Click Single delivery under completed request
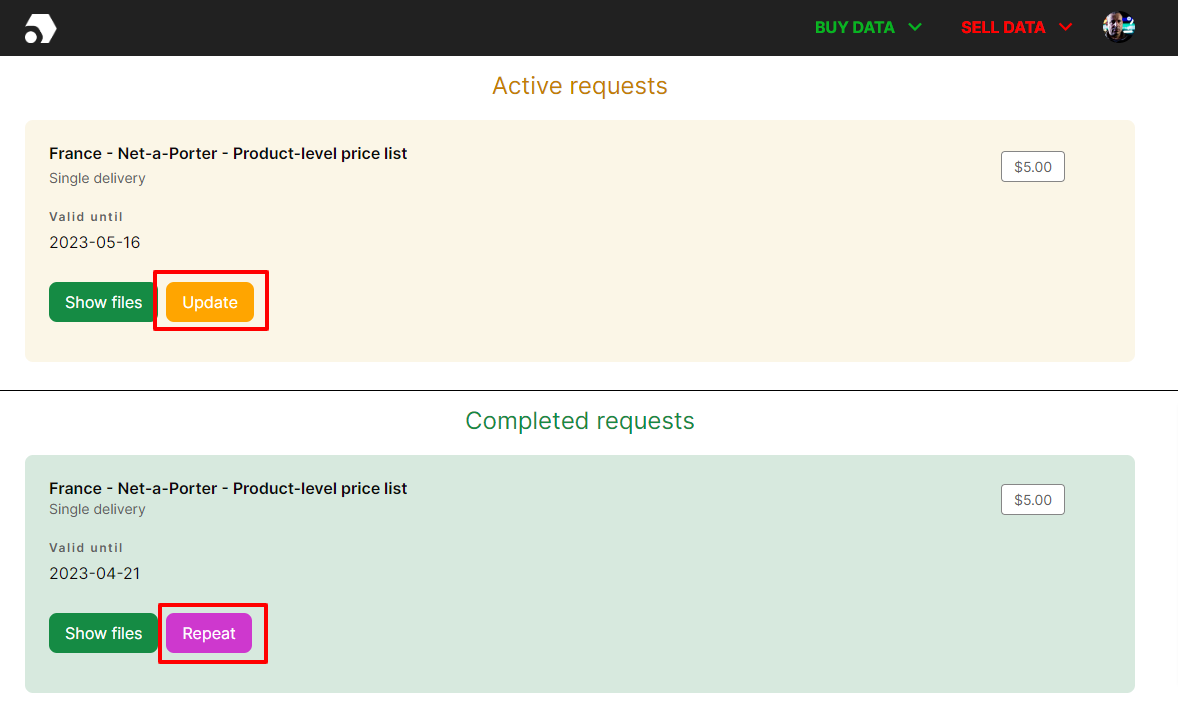 (97, 509)
